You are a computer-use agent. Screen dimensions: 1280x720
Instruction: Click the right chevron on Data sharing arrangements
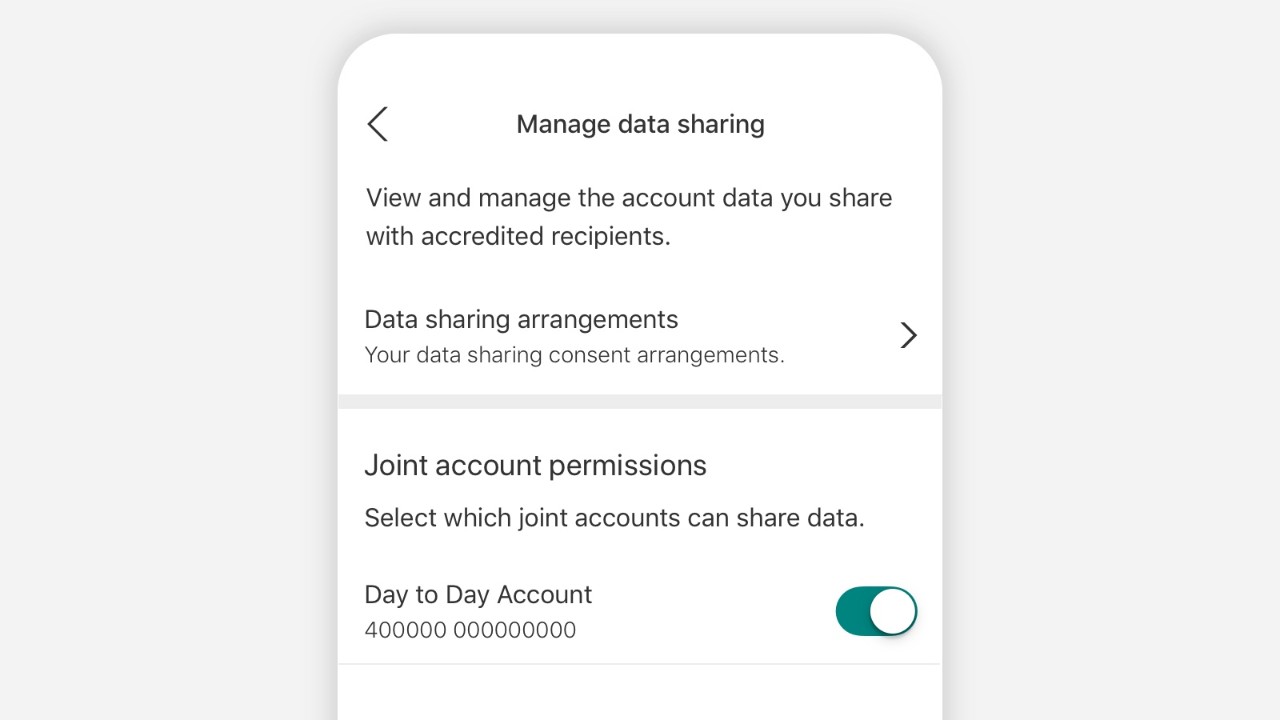coord(908,335)
